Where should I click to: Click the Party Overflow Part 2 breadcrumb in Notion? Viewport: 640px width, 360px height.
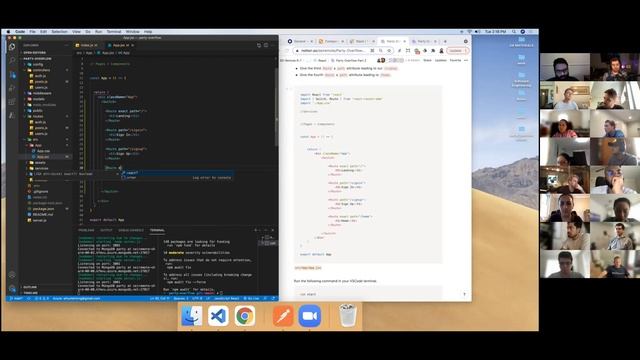(x=349, y=60)
